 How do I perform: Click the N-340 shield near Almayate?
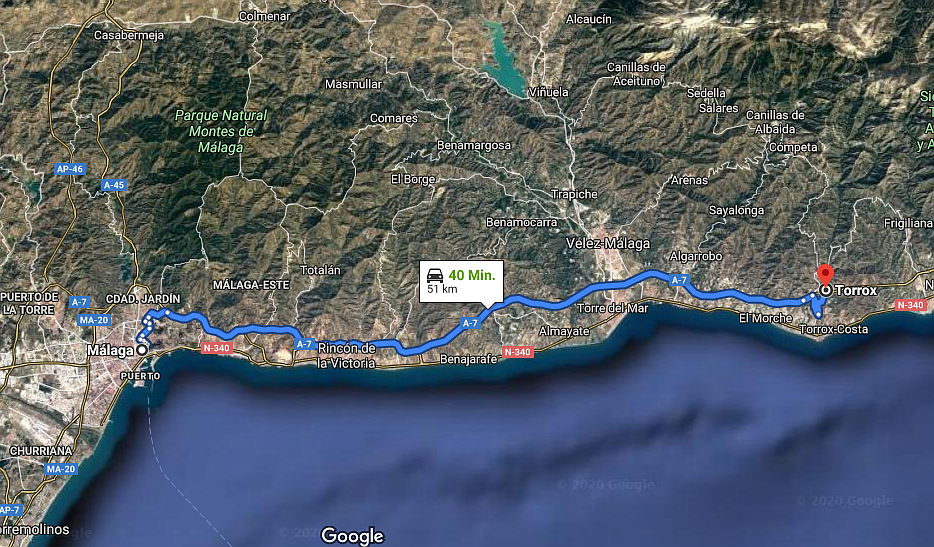click(517, 352)
